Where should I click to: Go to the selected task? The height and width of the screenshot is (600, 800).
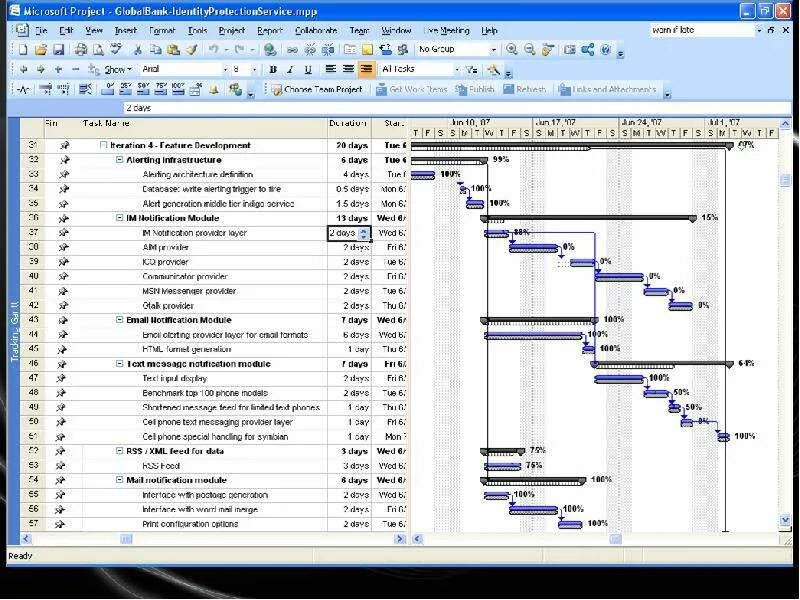coord(547,49)
